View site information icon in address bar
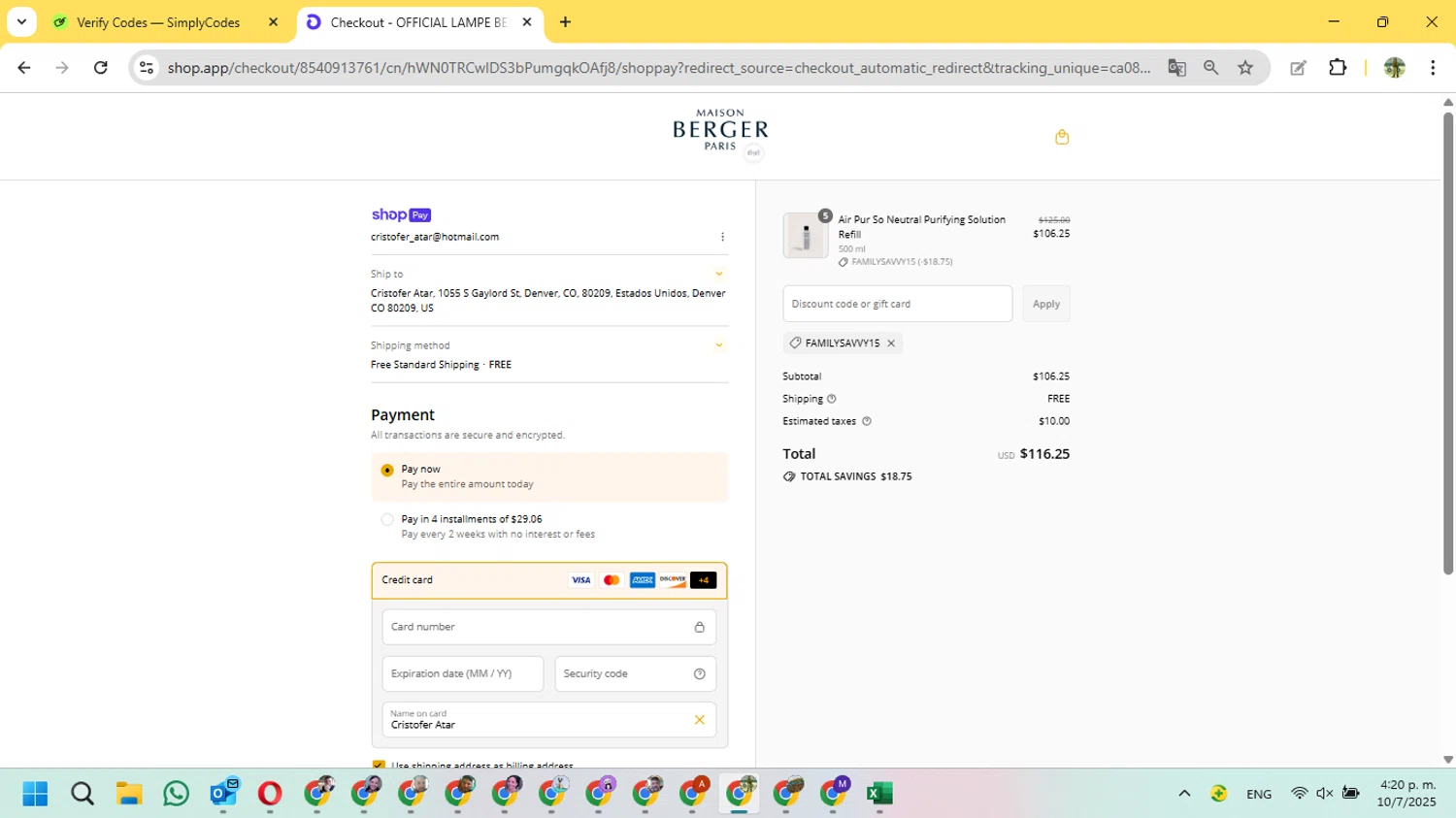1456x818 pixels. click(x=147, y=68)
